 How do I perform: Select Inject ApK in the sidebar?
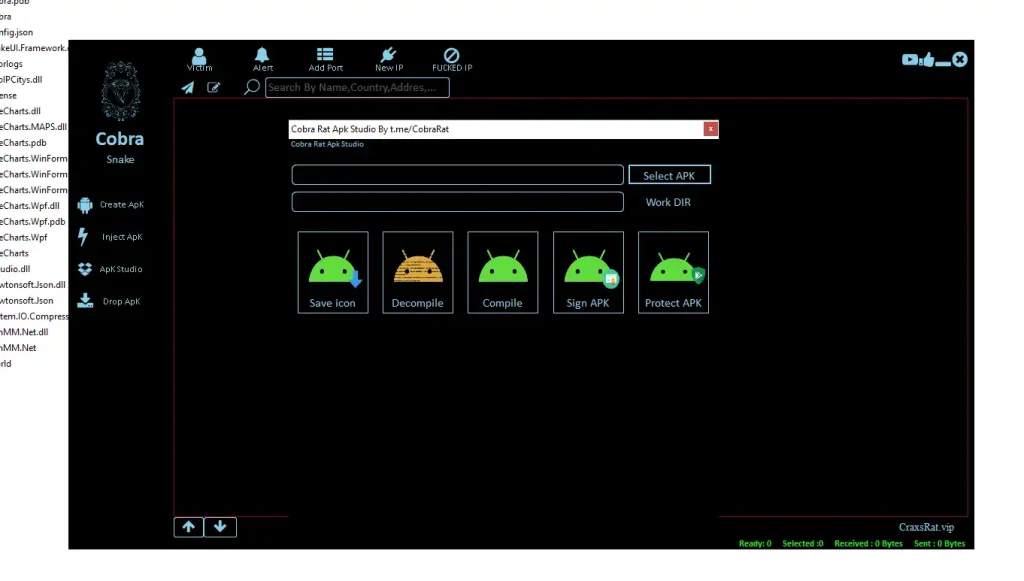111,237
